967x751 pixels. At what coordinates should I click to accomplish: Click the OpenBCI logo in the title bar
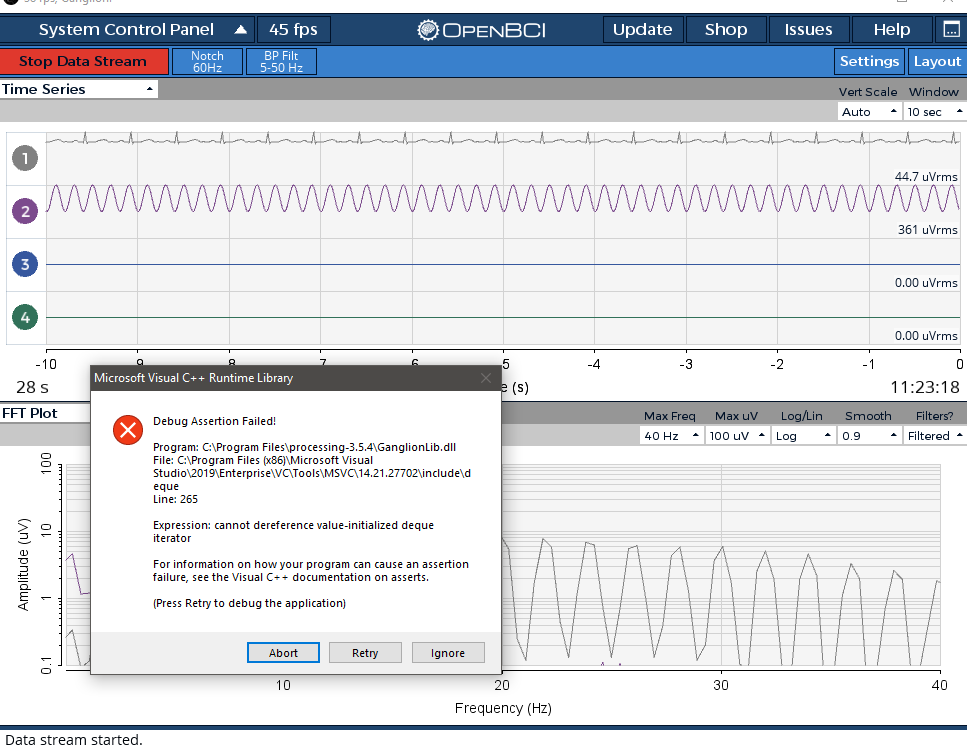click(481, 29)
